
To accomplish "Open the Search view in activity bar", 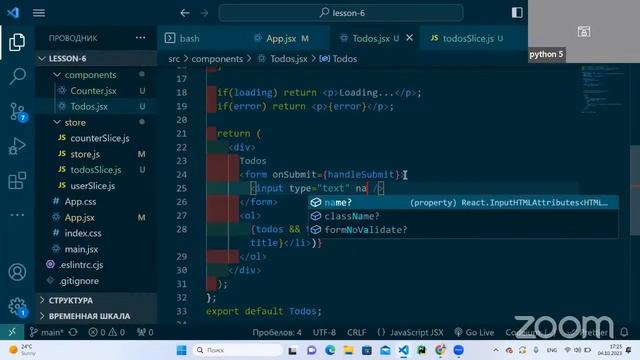I will click(17, 76).
